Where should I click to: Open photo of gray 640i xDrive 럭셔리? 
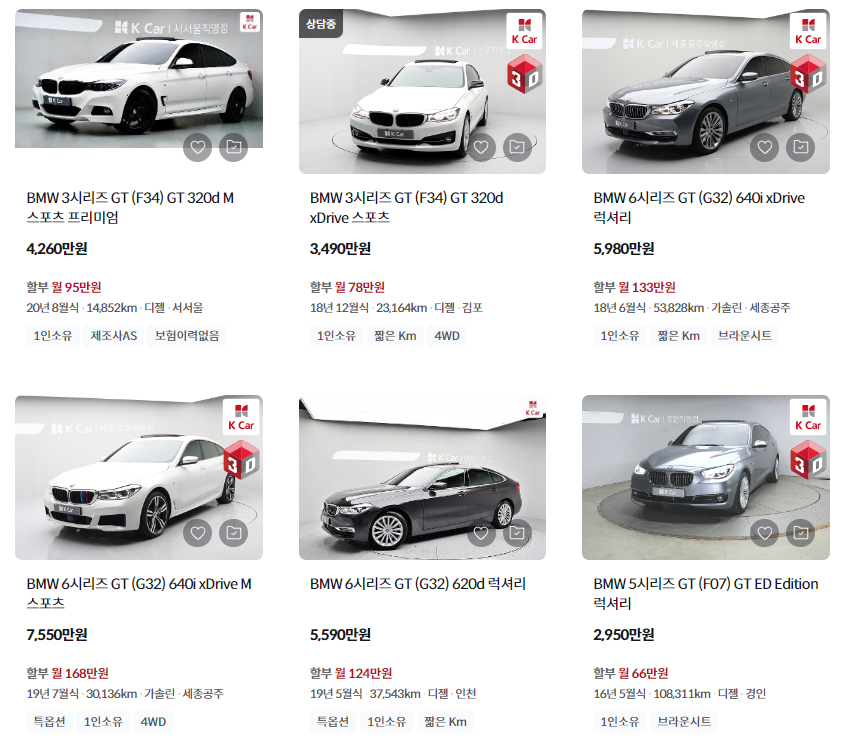(x=705, y=91)
